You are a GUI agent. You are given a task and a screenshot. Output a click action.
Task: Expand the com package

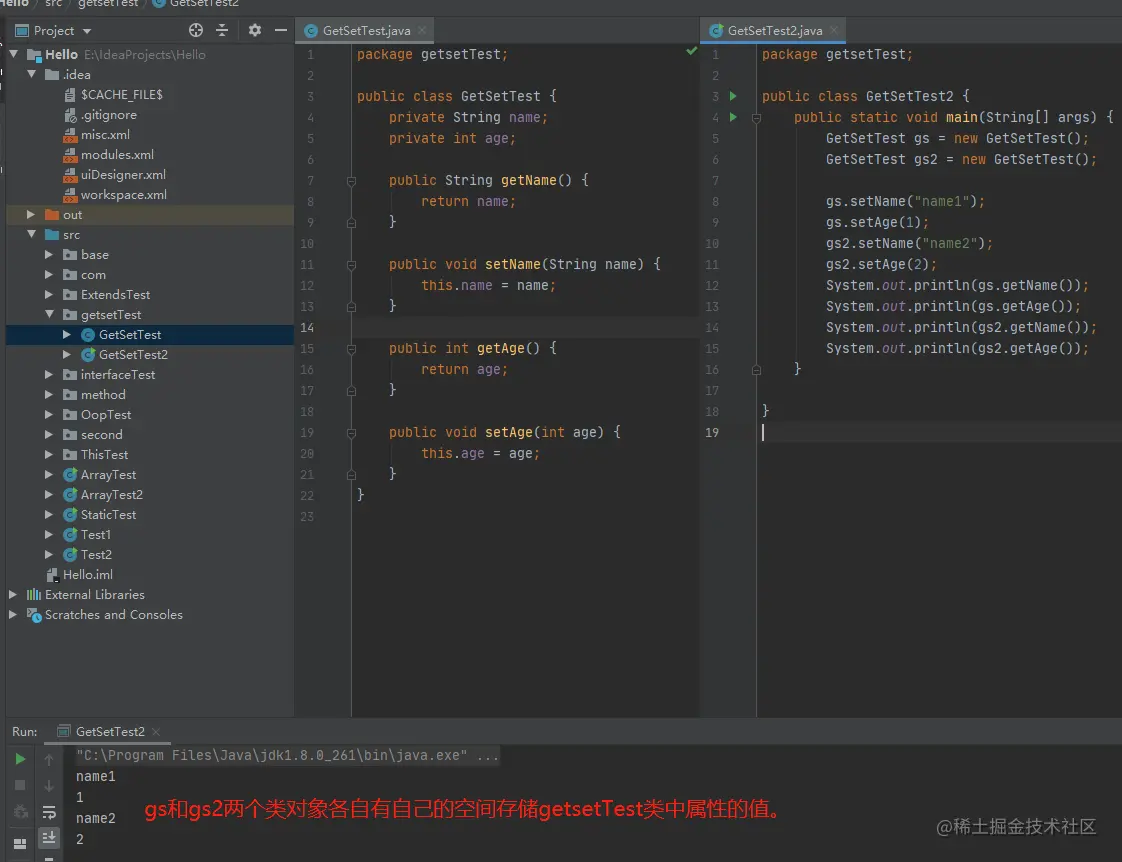click(x=49, y=274)
